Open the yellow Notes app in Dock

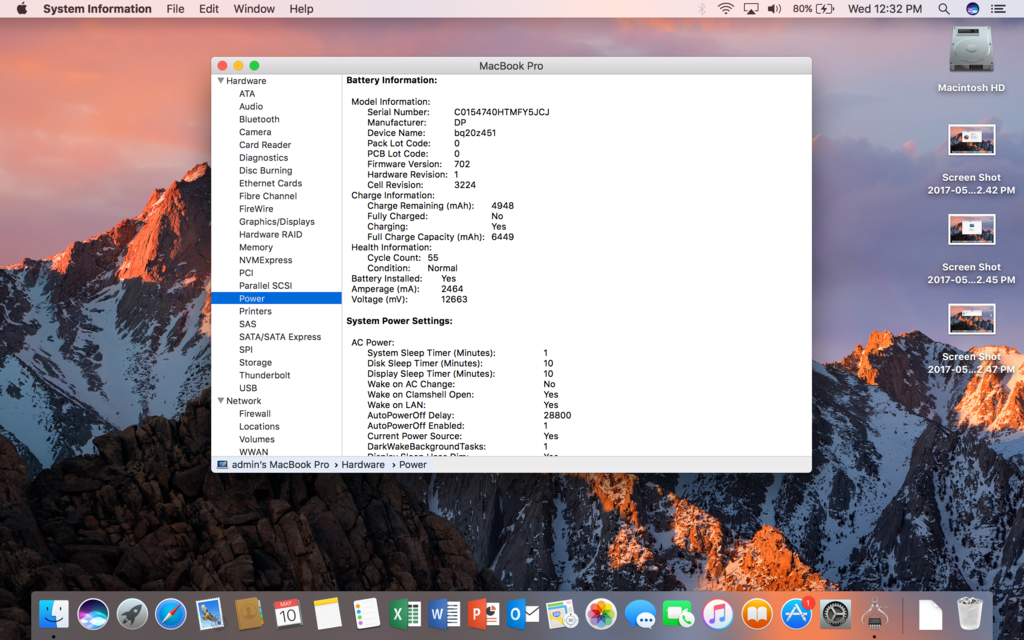(x=327, y=614)
